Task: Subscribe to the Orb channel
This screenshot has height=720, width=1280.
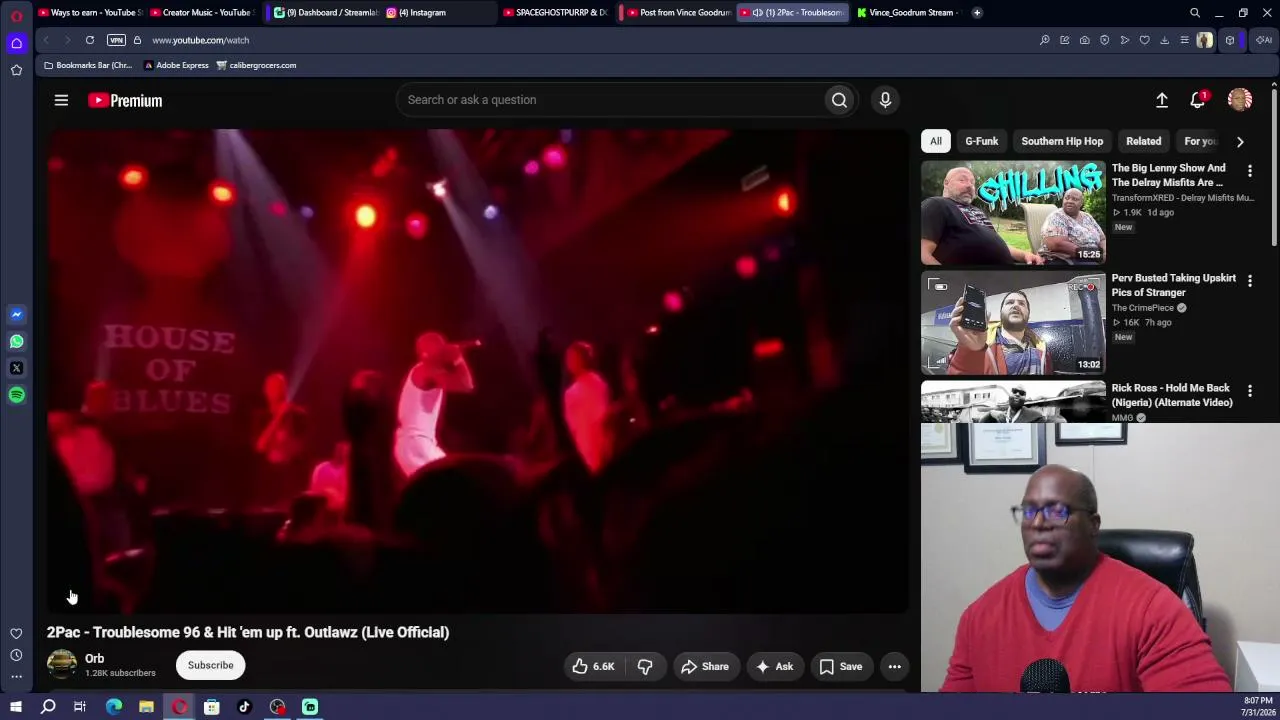Action: [210, 665]
